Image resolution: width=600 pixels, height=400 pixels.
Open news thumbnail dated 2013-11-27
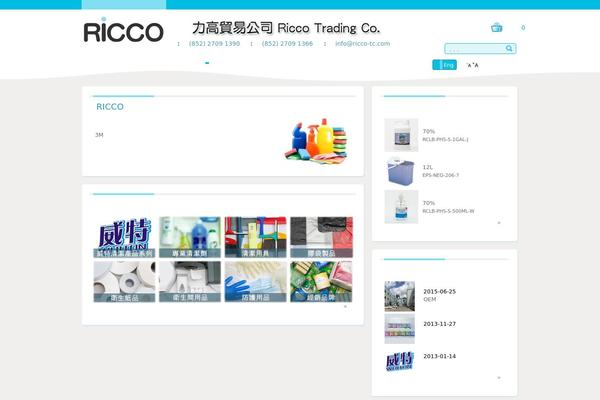[399, 328]
